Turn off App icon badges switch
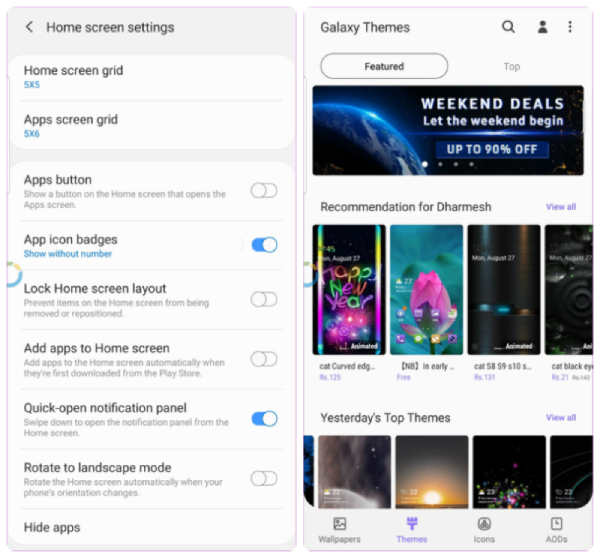The image size is (600, 558). coord(264,245)
